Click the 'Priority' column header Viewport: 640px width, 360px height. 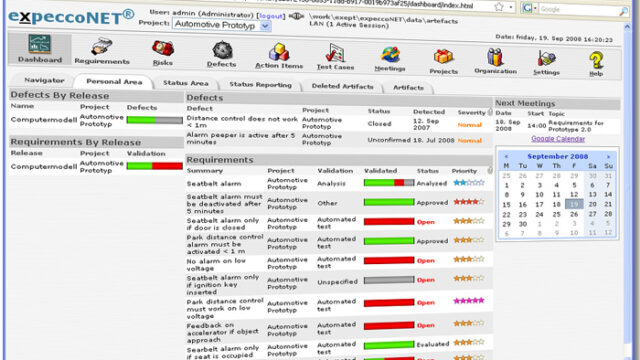[464, 171]
